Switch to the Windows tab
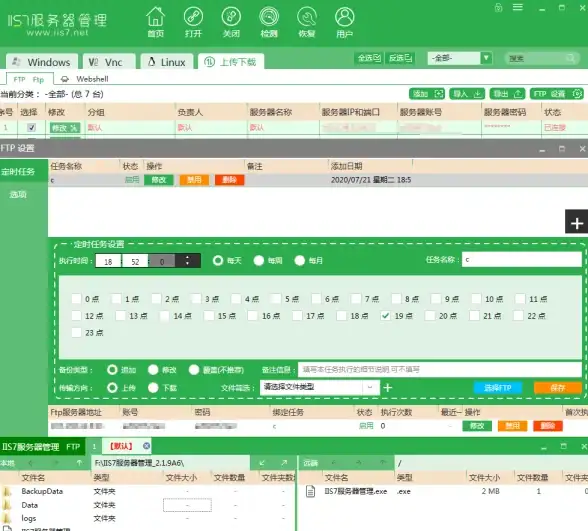Screen dimensions: 588x531 pyautogui.click(x=42, y=62)
